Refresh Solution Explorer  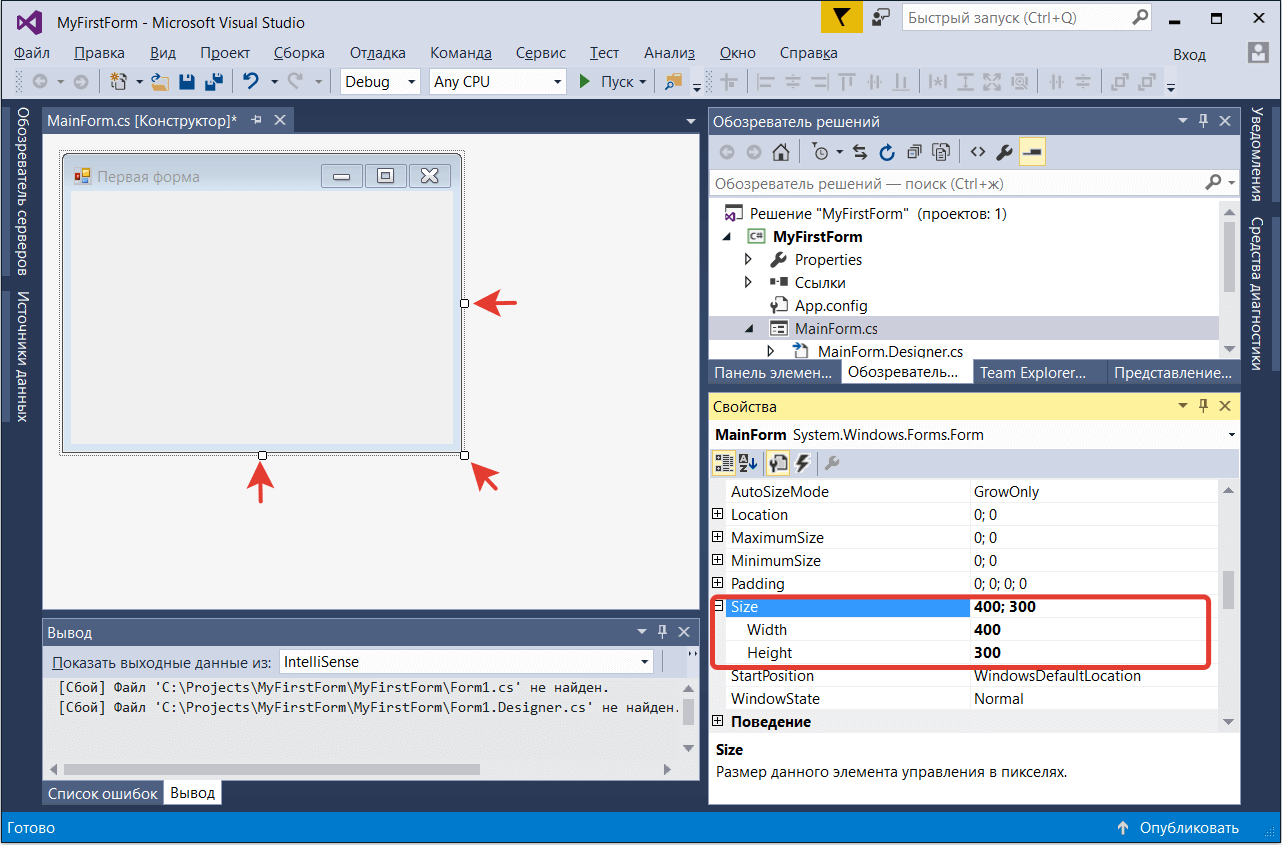click(x=887, y=152)
